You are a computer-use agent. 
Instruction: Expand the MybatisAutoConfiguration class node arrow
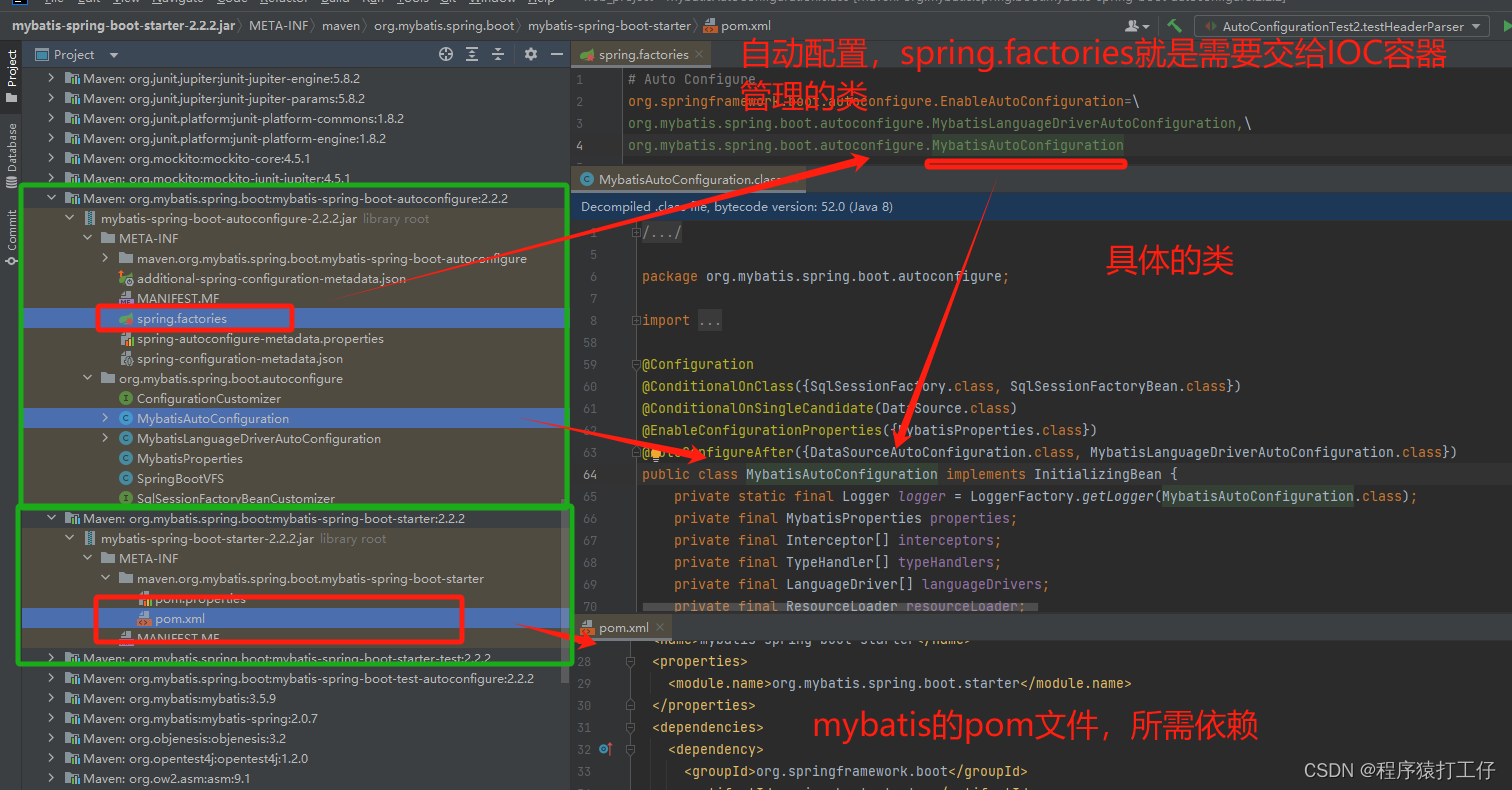pos(106,419)
